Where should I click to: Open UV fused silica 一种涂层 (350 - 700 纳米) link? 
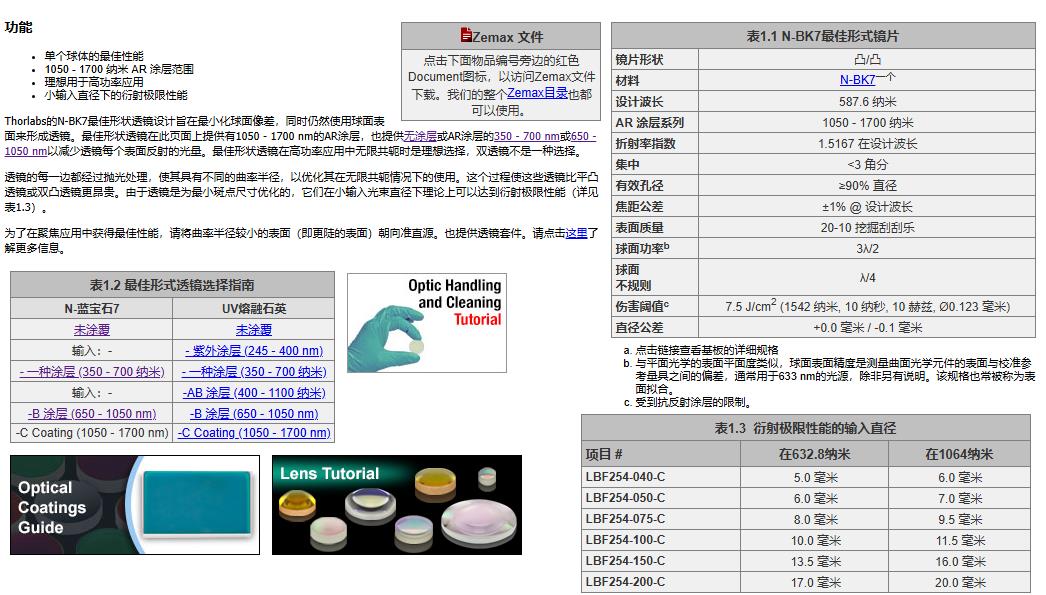pyautogui.click(x=253, y=372)
